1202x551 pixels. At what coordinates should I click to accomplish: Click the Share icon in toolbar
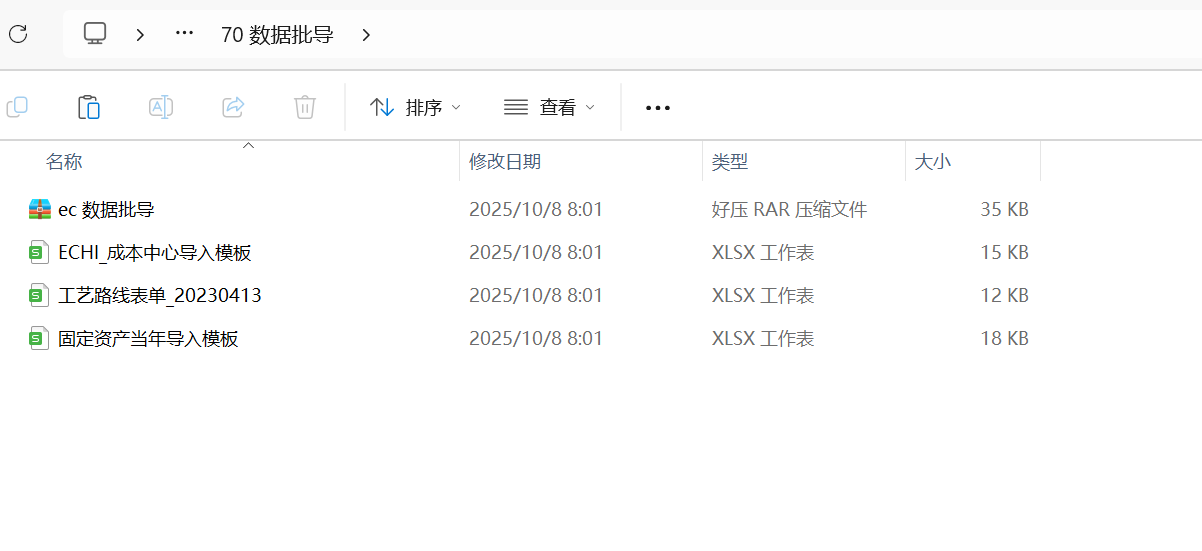click(x=233, y=107)
